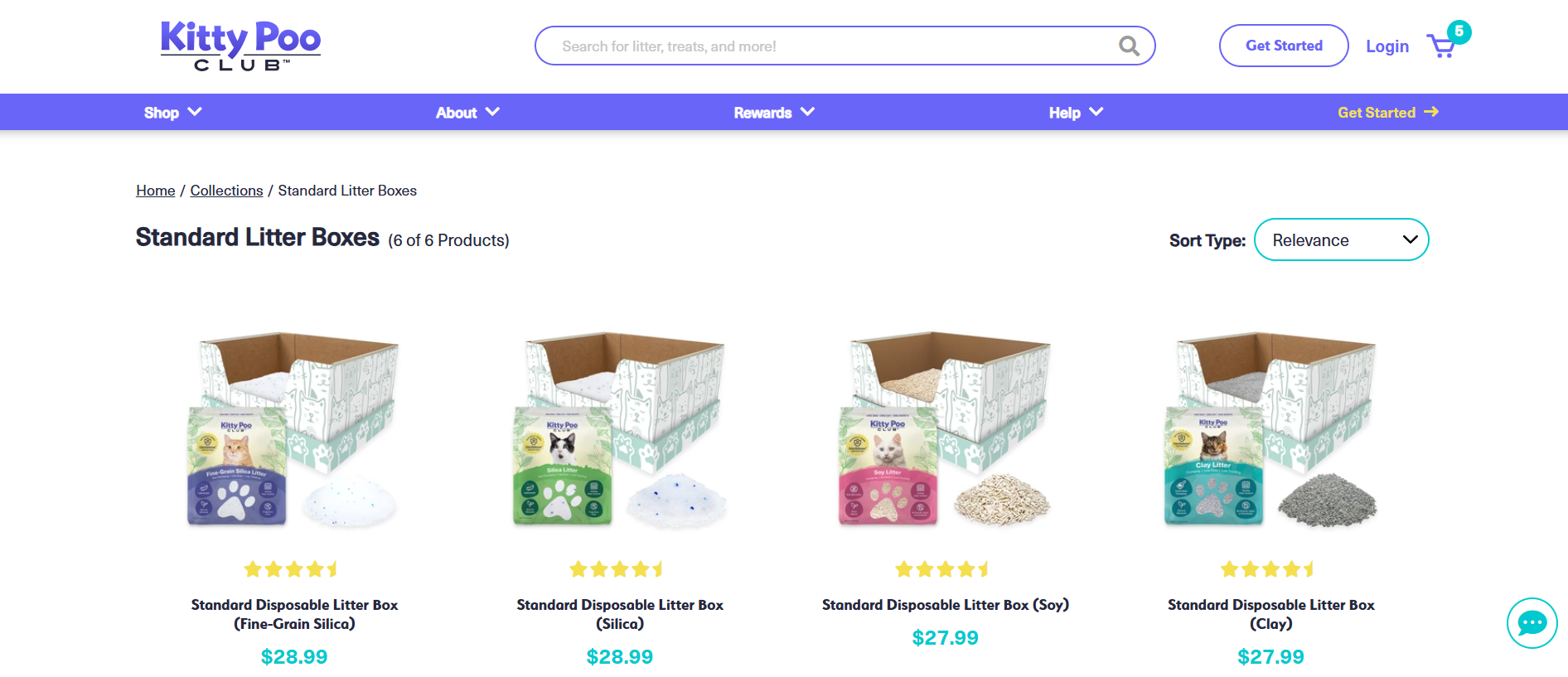Click the Clay litter box star rating
This screenshot has height=677, width=1568.
[1268, 569]
